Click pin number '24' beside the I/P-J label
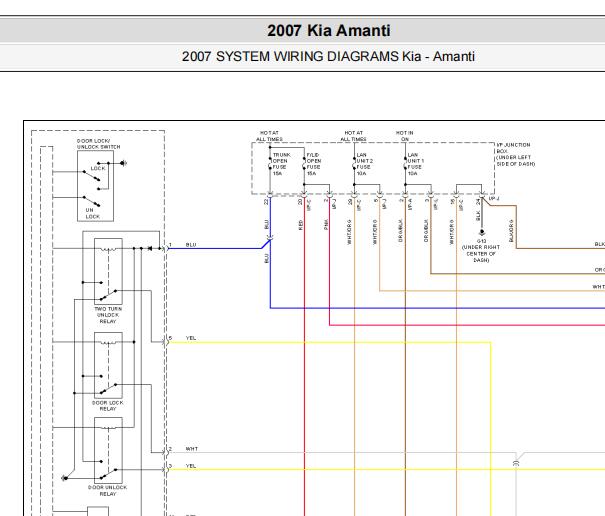The image size is (605, 516). click(478, 201)
